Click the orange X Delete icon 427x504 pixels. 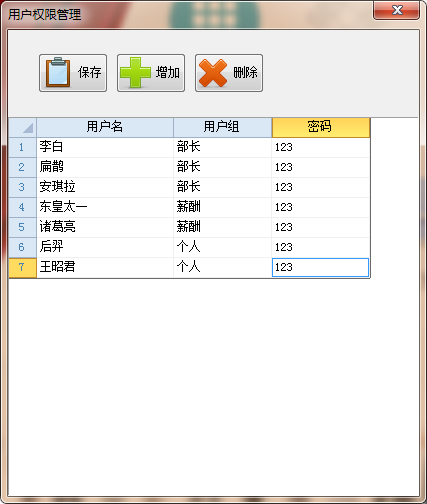pos(213,73)
